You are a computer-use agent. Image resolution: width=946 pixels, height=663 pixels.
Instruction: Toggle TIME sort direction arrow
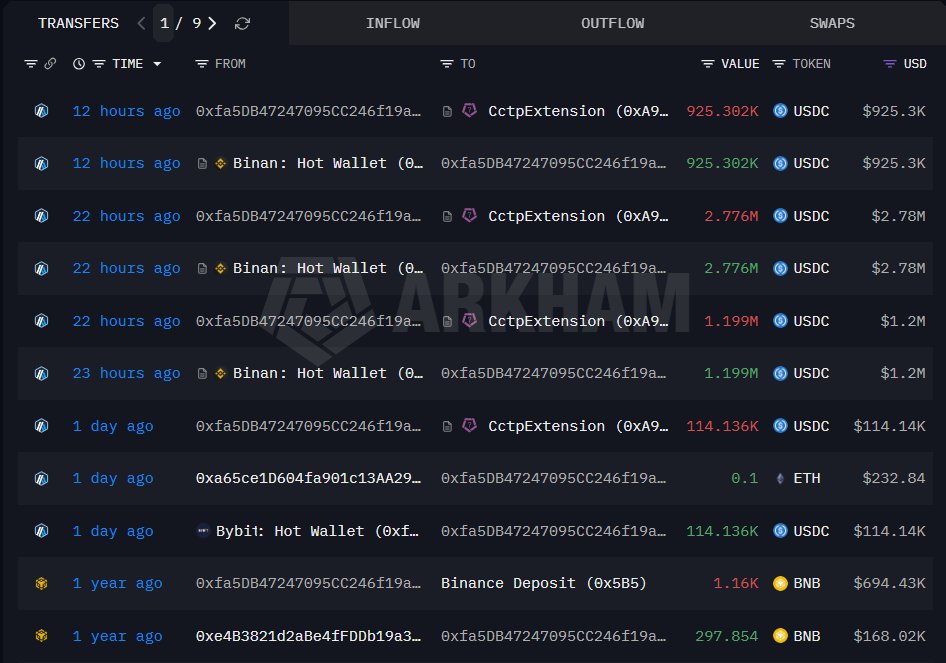pos(157,64)
